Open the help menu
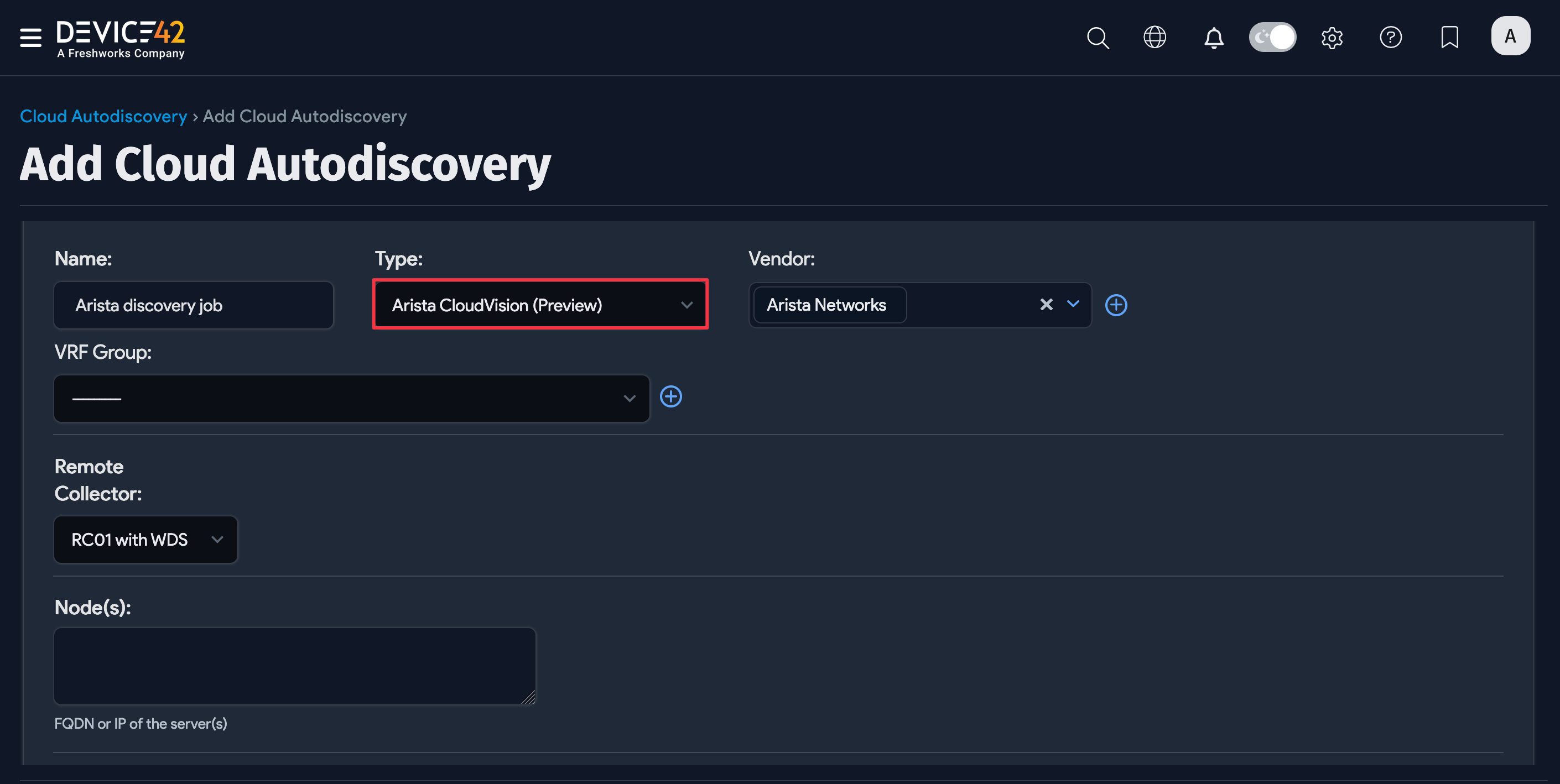1560x784 pixels. pos(1391,38)
